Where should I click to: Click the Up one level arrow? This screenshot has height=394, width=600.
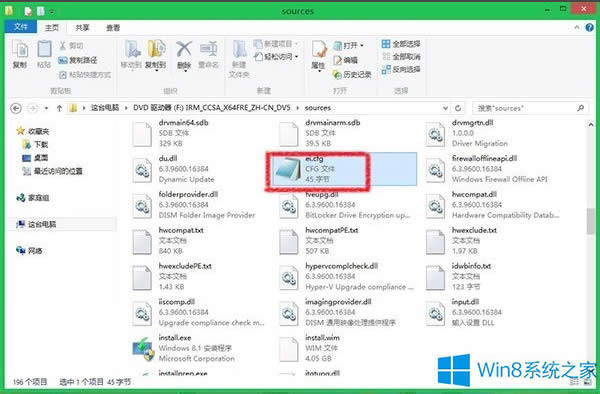tap(59, 108)
